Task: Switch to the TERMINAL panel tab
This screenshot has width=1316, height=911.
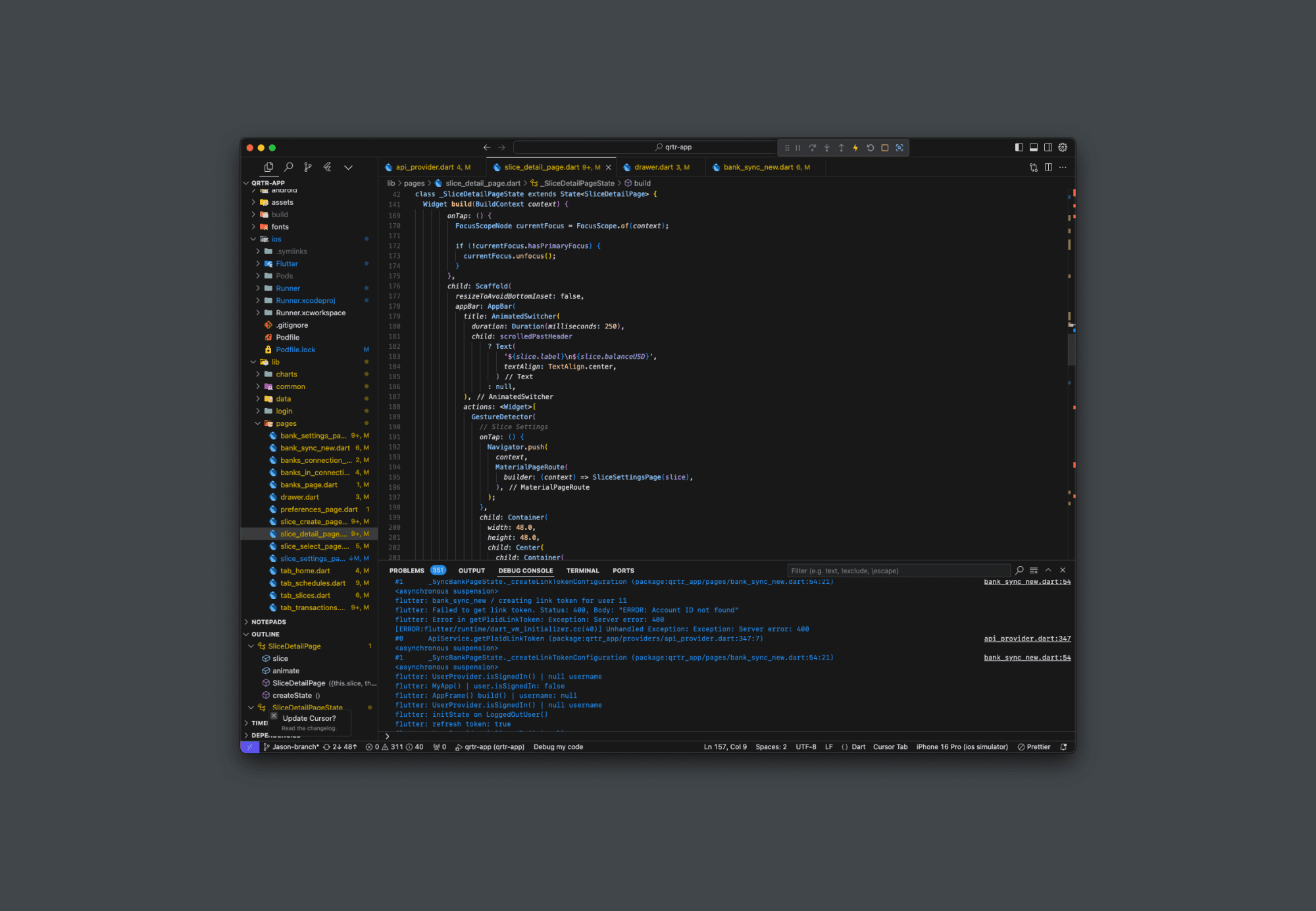Action: (582, 571)
